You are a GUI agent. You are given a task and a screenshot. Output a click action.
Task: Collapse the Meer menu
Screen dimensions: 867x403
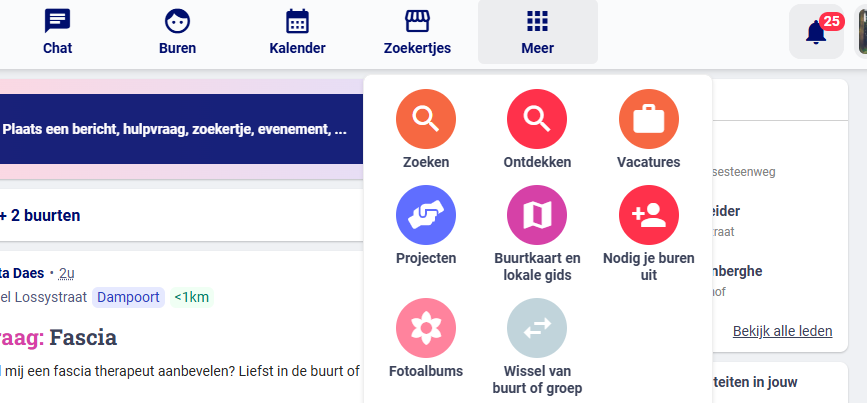(537, 32)
